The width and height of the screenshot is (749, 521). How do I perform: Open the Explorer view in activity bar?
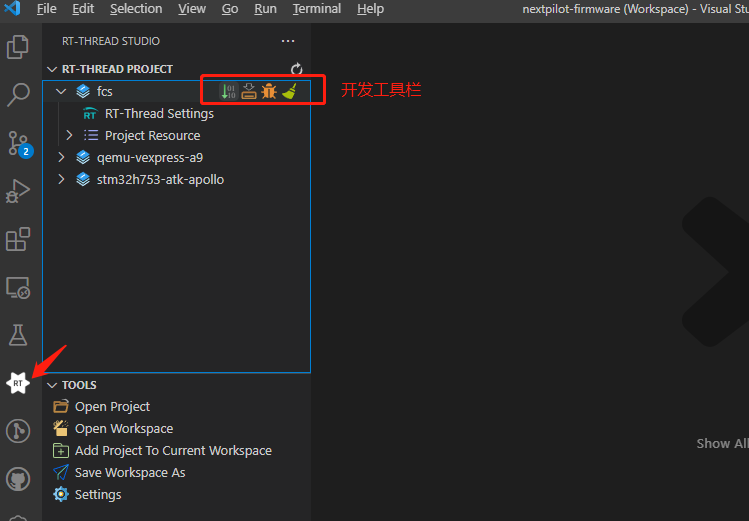tap(18, 47)
